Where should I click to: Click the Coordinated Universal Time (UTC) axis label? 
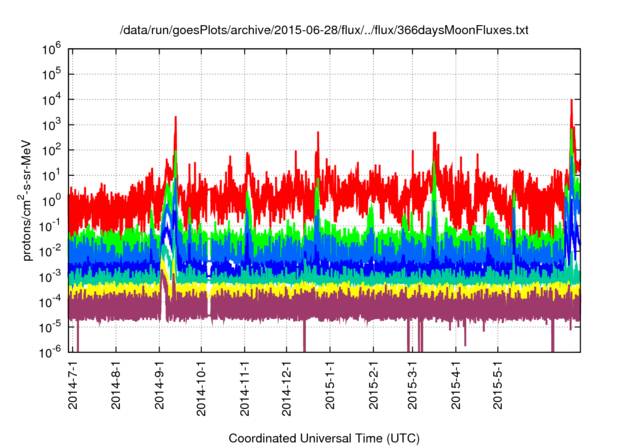click(322, 438)
